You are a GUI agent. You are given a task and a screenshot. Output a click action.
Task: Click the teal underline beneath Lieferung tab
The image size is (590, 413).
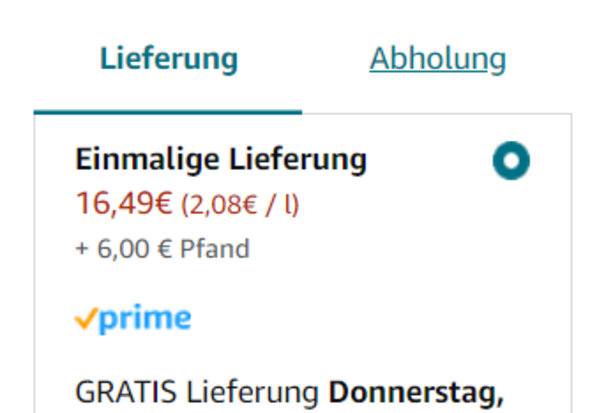pyautogui.click(x=168, y=112)
